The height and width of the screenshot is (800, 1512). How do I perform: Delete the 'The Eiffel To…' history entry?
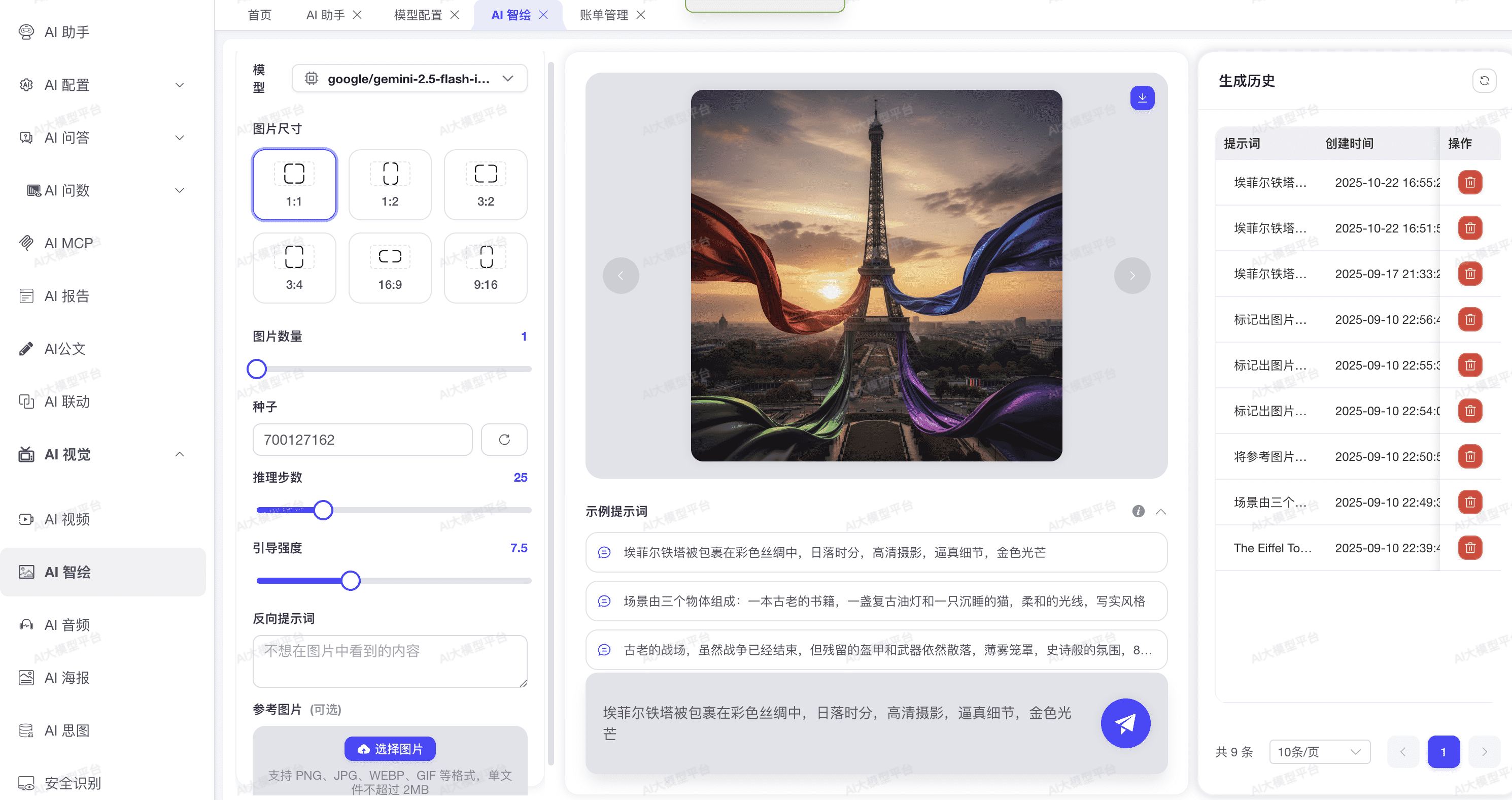click(x=1470, y=548)
